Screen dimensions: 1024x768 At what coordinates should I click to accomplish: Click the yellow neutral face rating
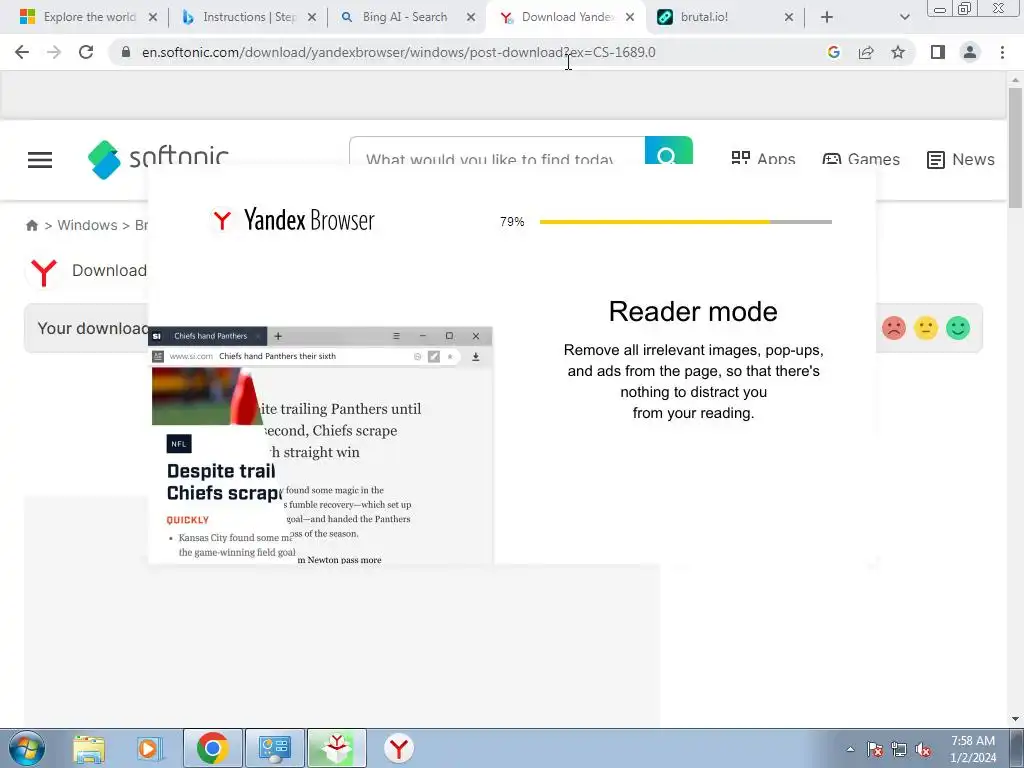click(x=926, y=328)
